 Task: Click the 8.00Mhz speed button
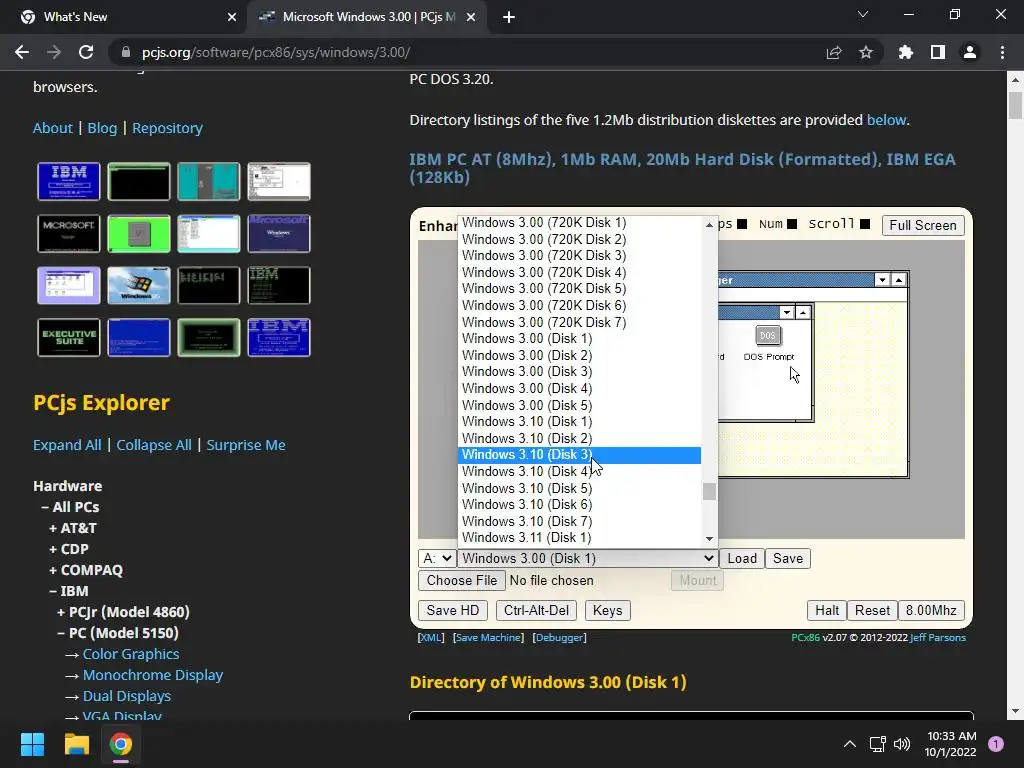[x=931, y=611]
